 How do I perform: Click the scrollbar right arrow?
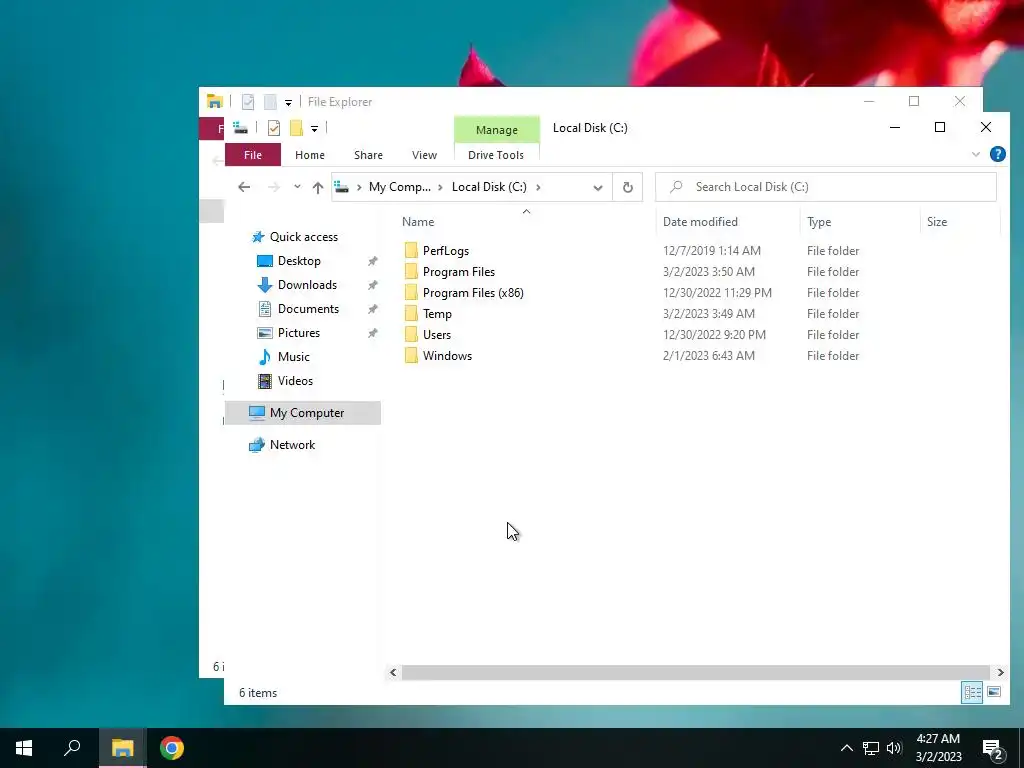pos(1000,672)
